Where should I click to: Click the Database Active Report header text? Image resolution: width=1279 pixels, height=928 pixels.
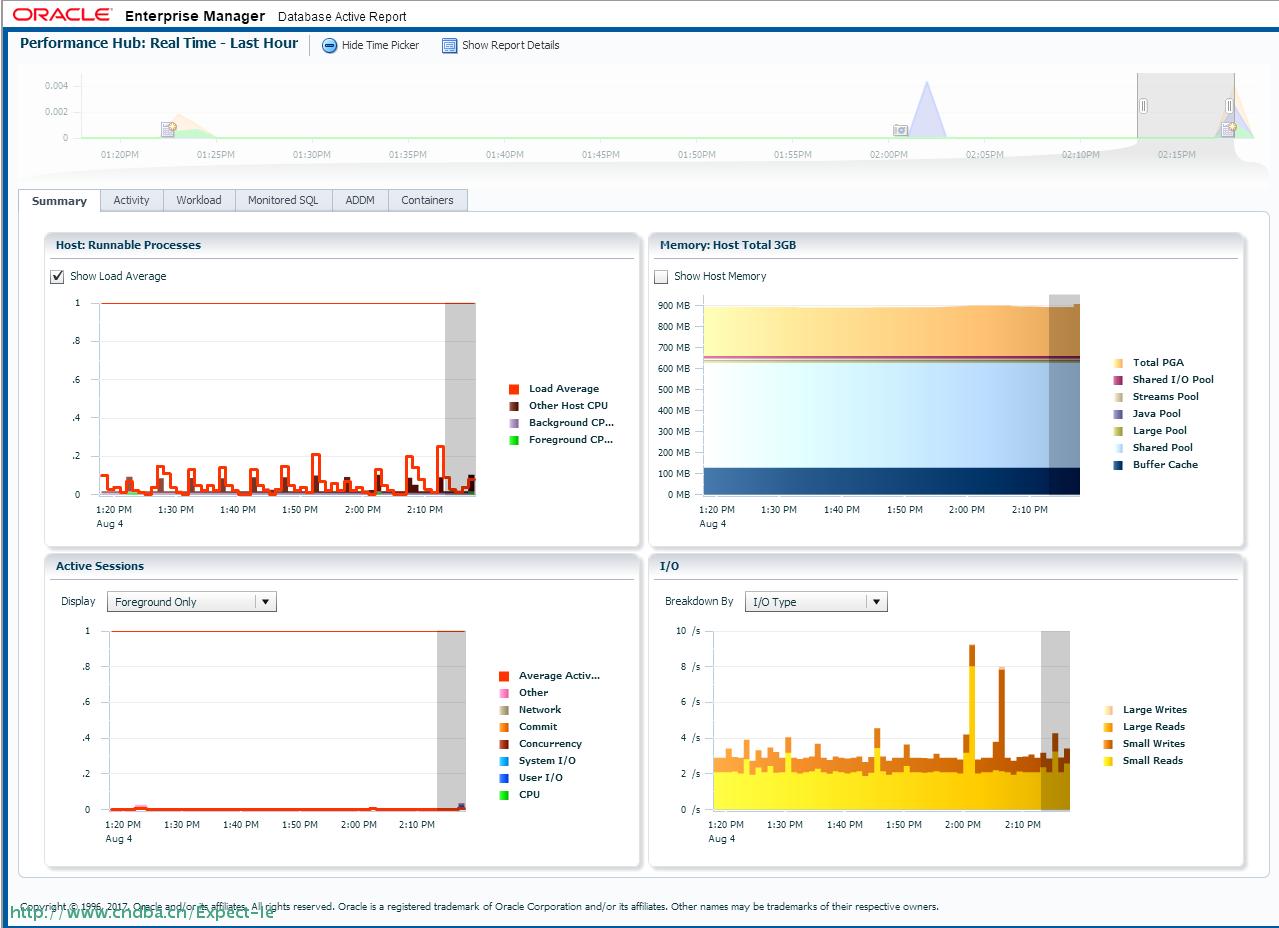pyautogui.click(x=342, y=17)
